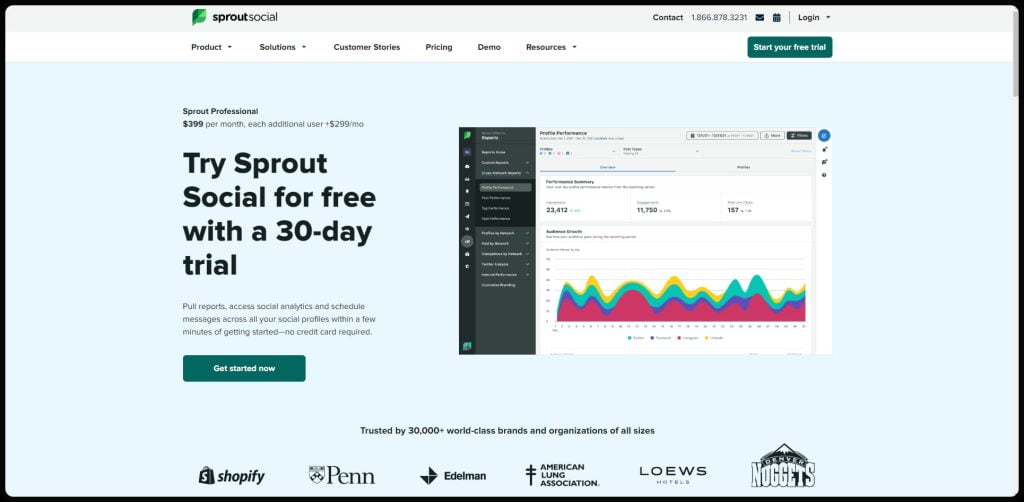1024x502 pixels.
Task: Click the American Lung Association logo
Action: pos(562,475)
